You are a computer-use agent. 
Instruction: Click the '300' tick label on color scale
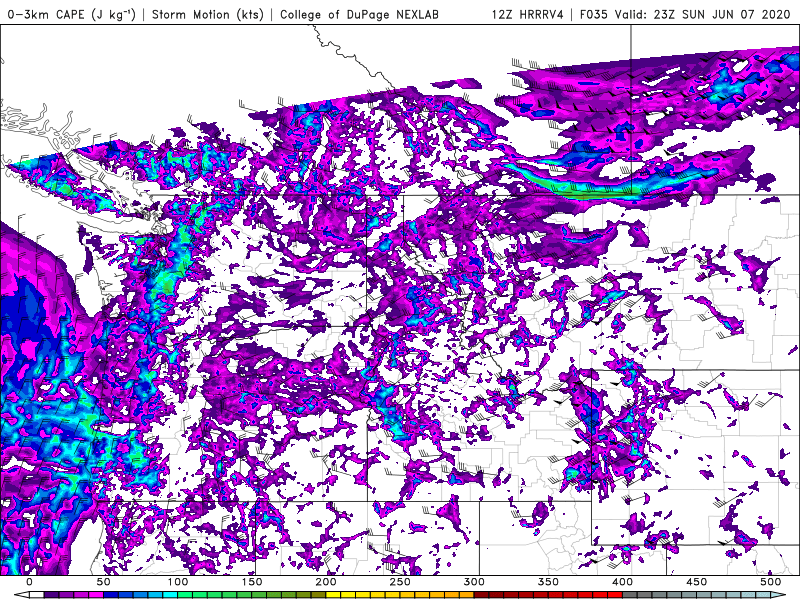474,582
